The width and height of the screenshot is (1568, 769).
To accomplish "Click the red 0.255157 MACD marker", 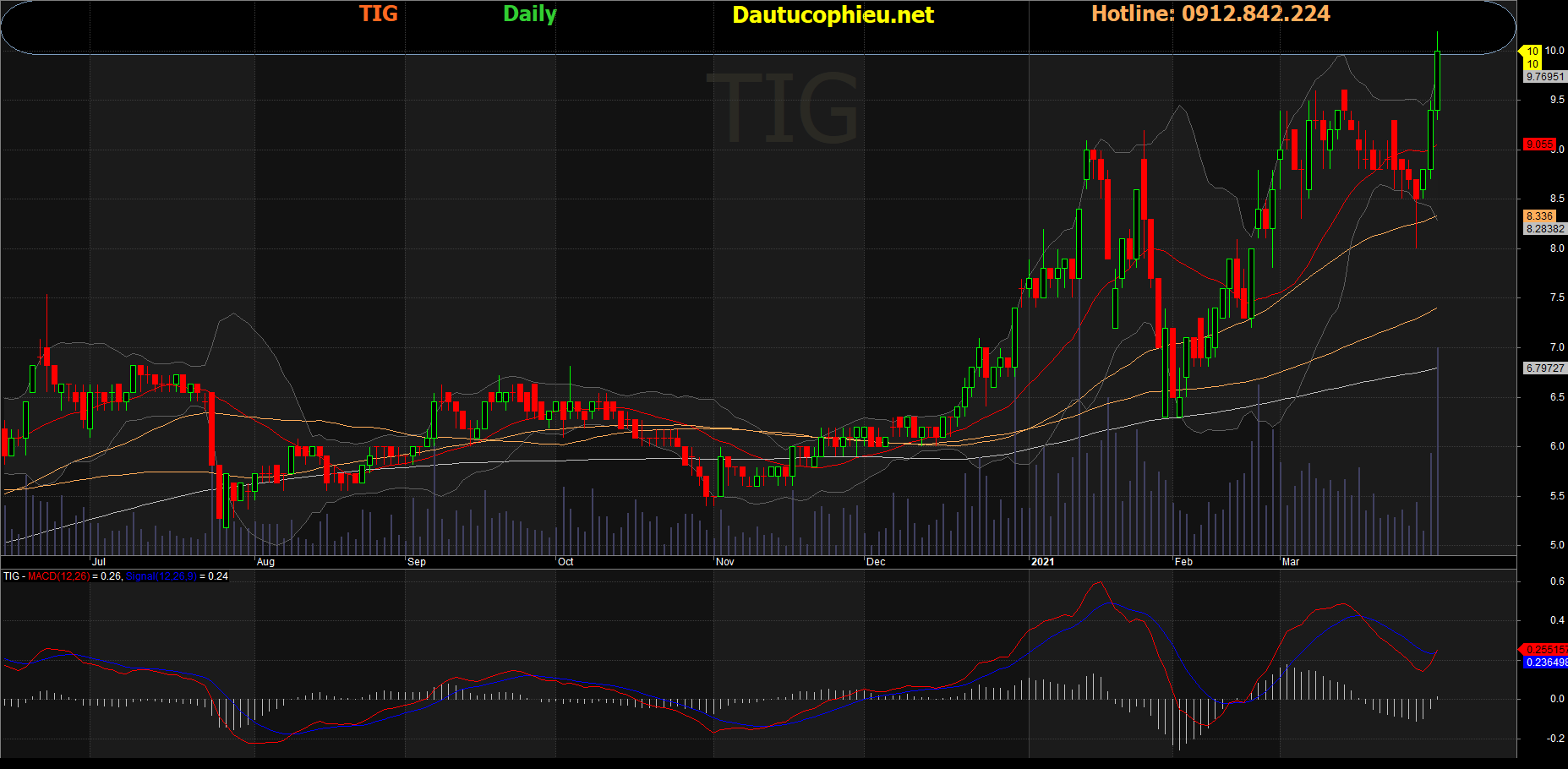I will pyautogui.click(x=1546, y=650).
